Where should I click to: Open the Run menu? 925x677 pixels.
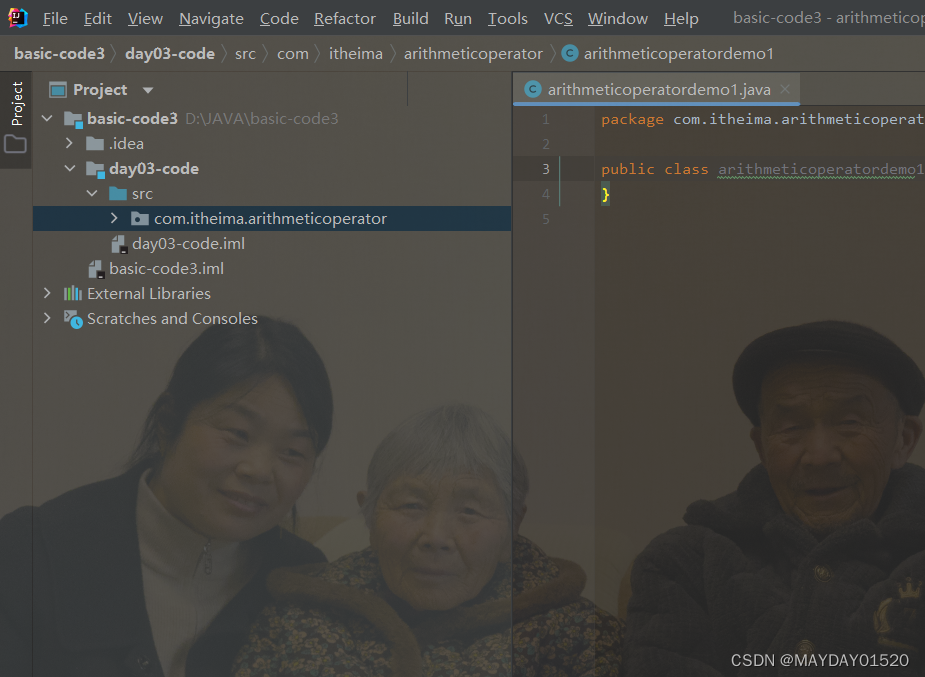[458, 19]
